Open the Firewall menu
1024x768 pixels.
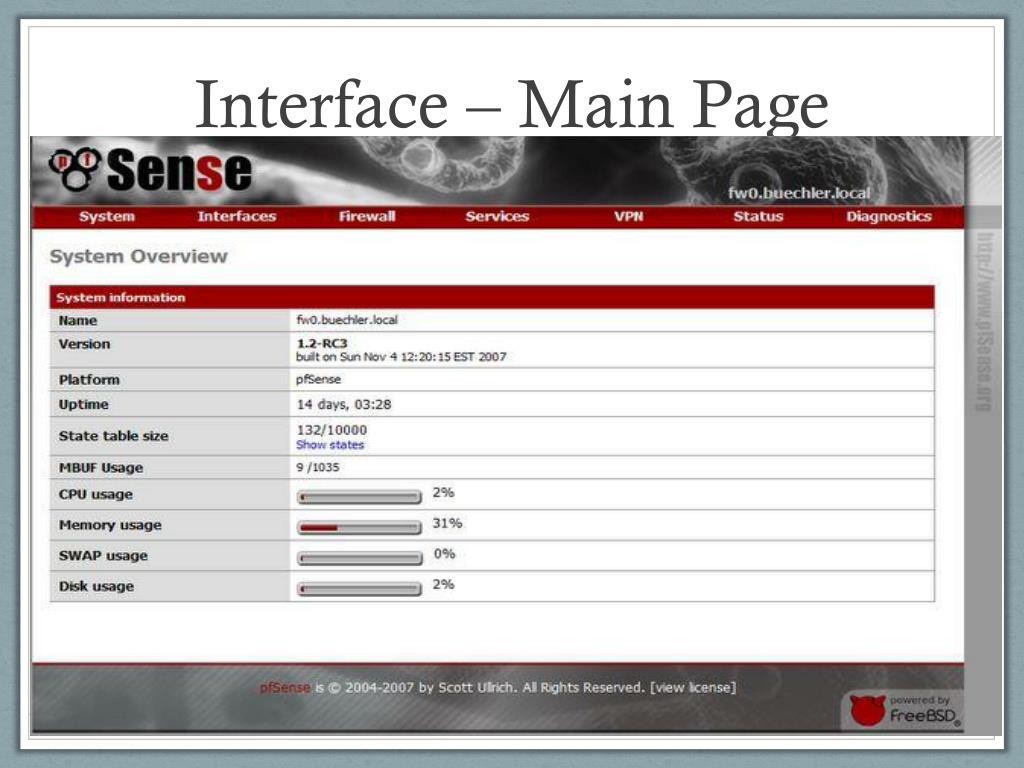click(367, 216)
